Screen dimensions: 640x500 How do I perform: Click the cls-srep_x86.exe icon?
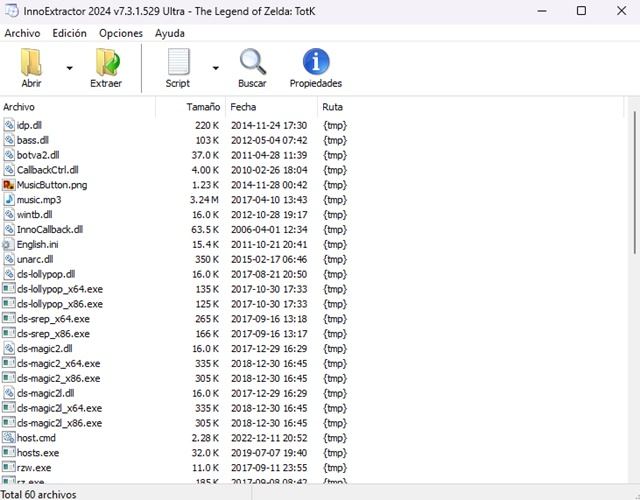coord(9,333)
